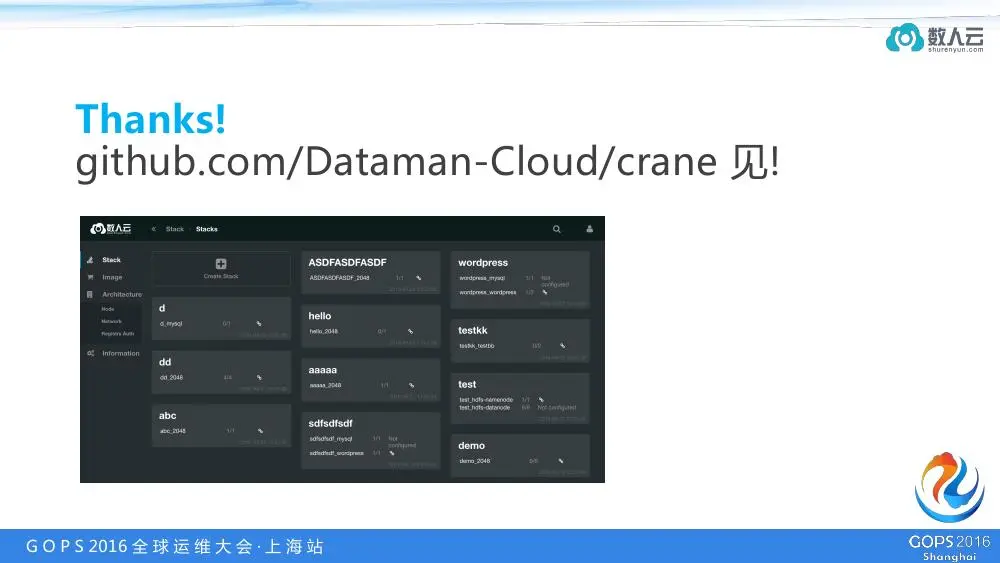Screen dimensions: 1000x563
Task: Select the hello_2048 service name
Action: pos(323,332)
